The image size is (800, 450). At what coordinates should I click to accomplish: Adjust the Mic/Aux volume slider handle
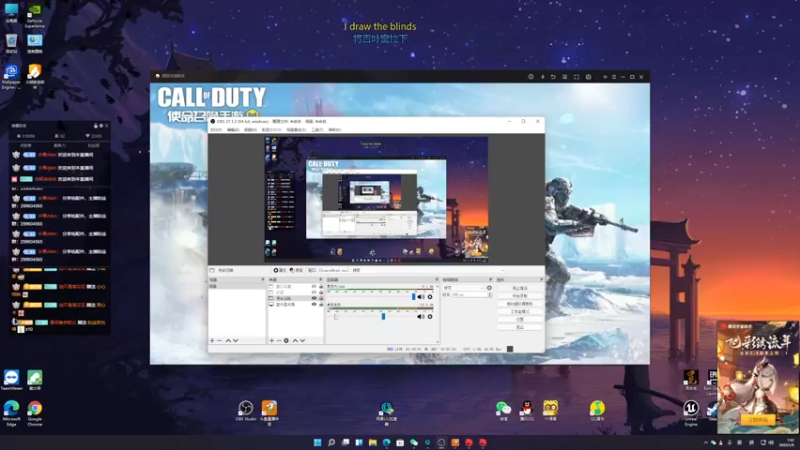tap(414, 296)
